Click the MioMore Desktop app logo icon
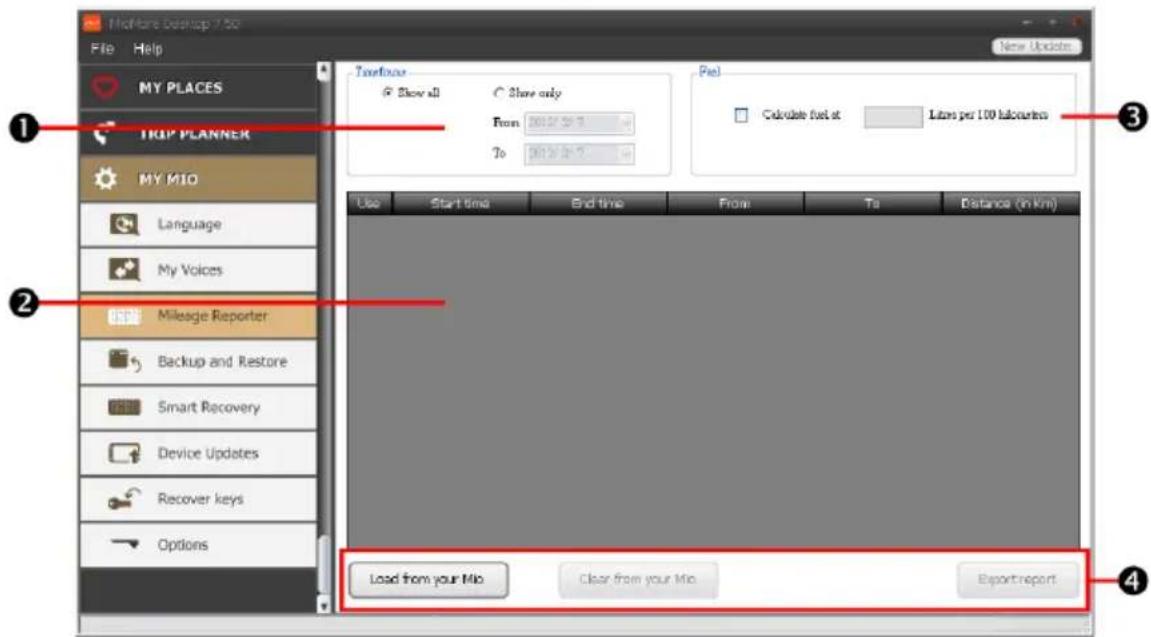This screenshot has height=637, width=1151. click(x=92, y=23)
